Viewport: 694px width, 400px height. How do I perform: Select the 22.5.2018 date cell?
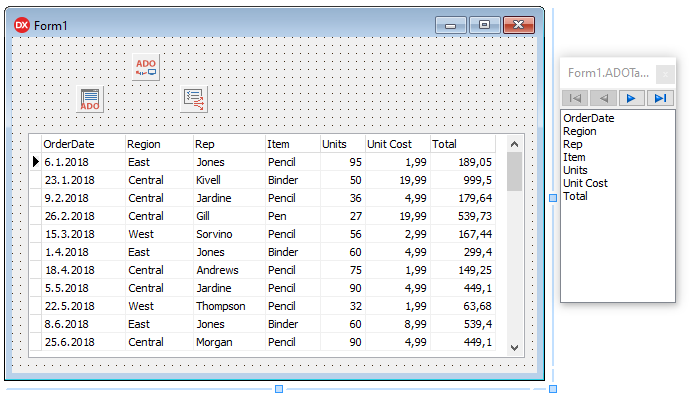[83, 306]
